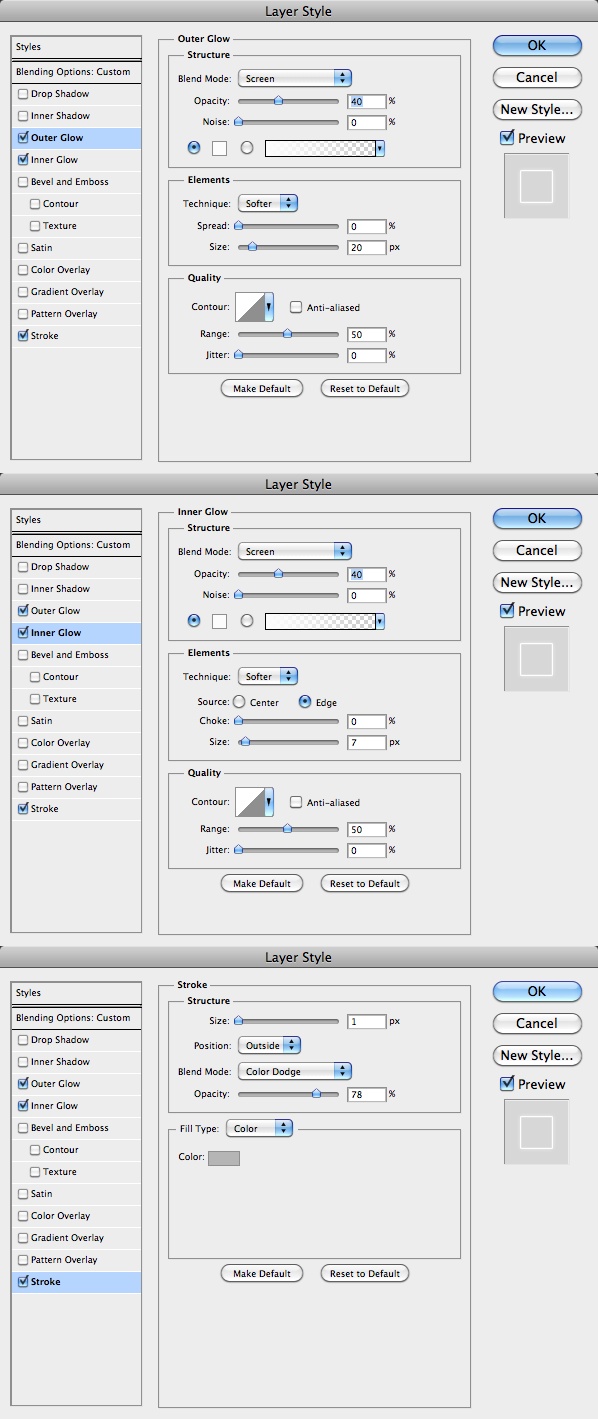The height and width of the screenshot is (1419, 598).
Task: Select the highlighted Outer Glow style row
Action: 76,138
